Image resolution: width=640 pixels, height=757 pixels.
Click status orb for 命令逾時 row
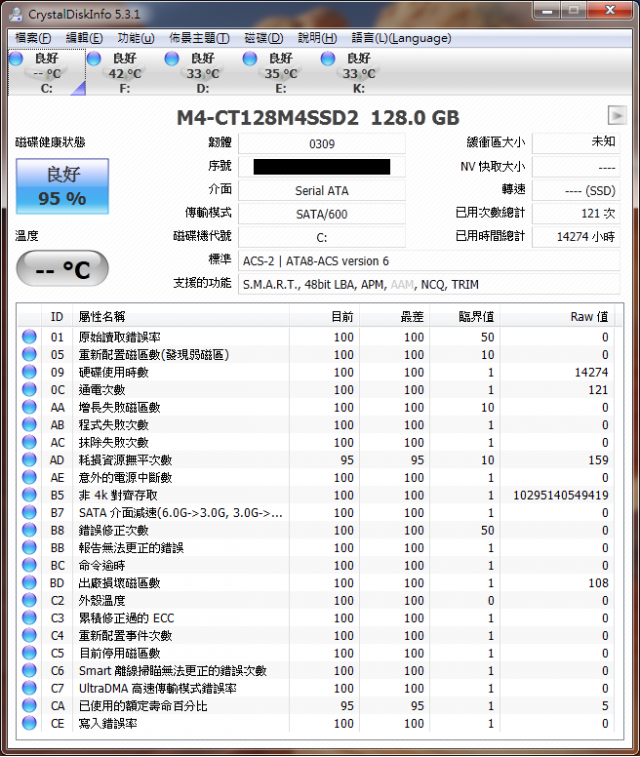point(29,565)
